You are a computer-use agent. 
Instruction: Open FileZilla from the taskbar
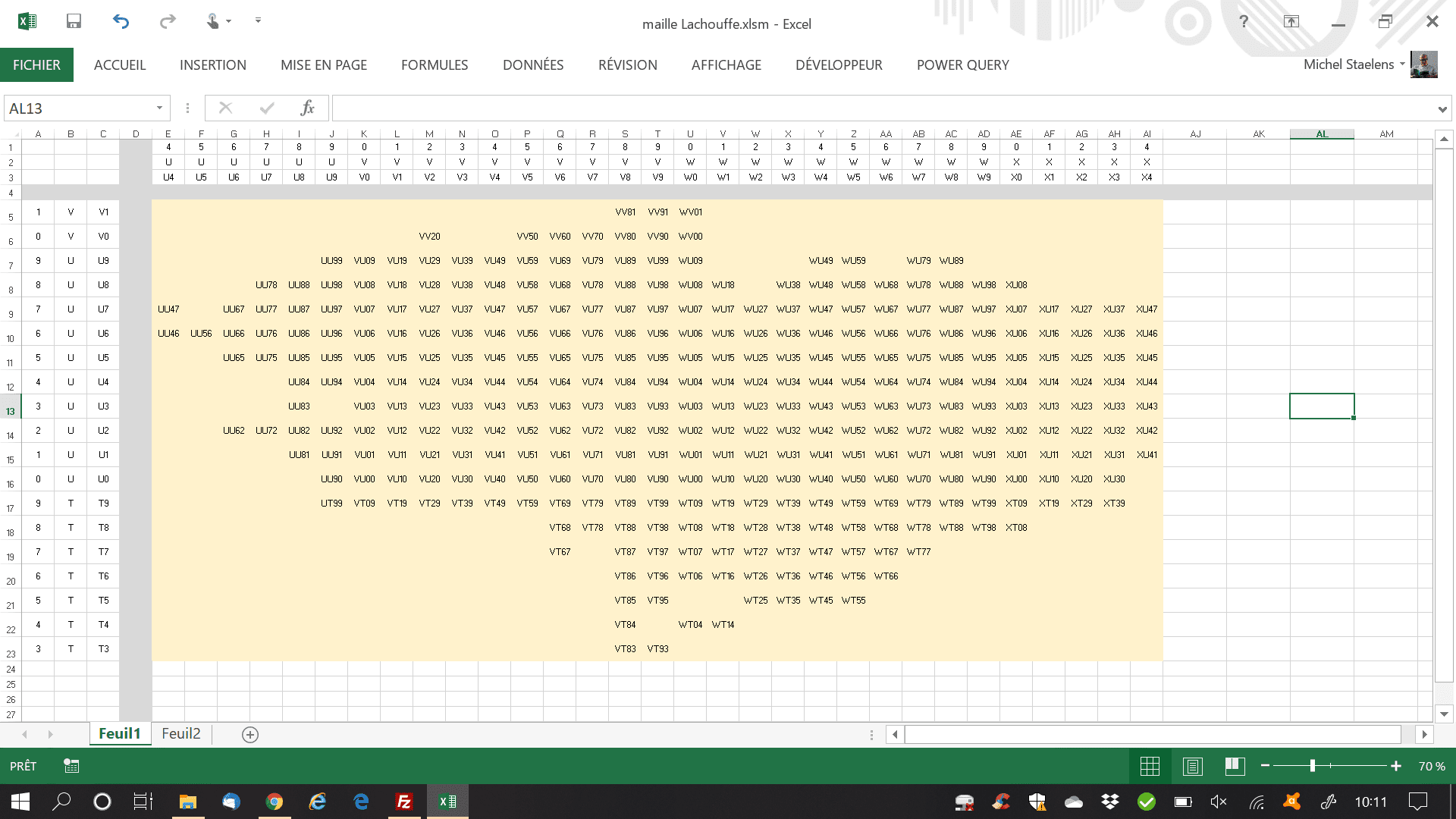pyautogui.click(x=404, y=802)
